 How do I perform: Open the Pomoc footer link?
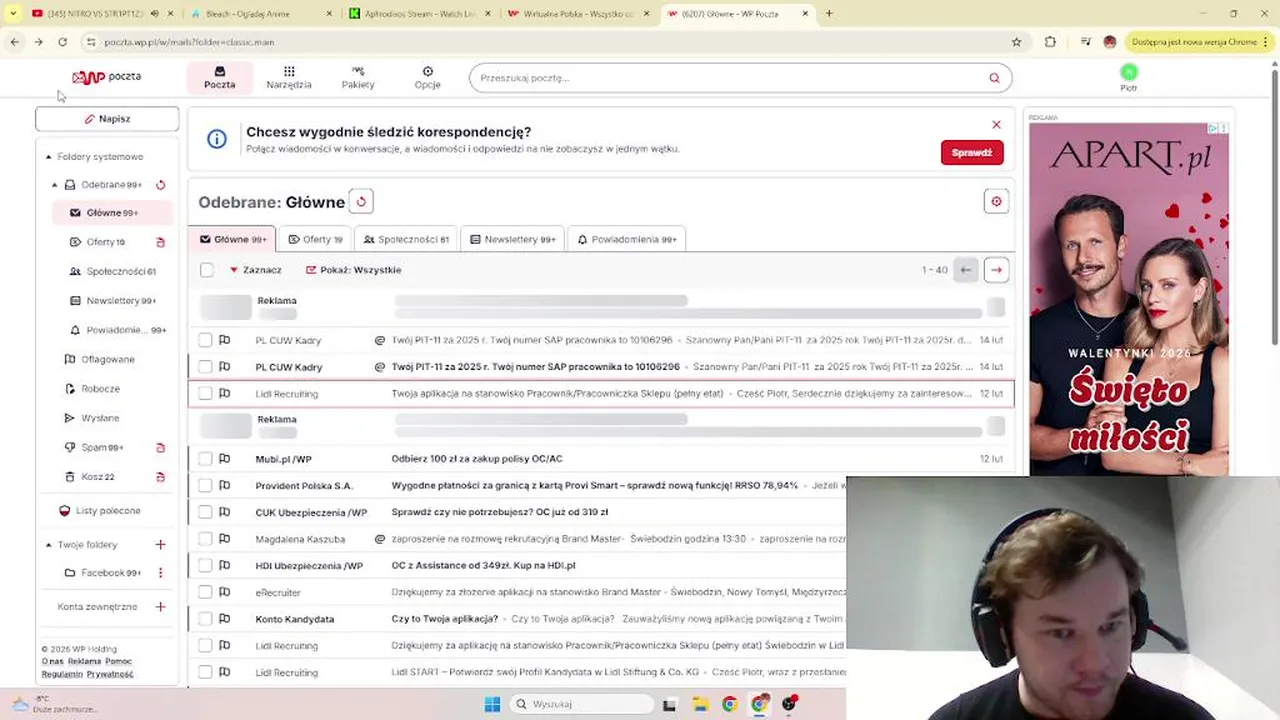pos(118,661)
